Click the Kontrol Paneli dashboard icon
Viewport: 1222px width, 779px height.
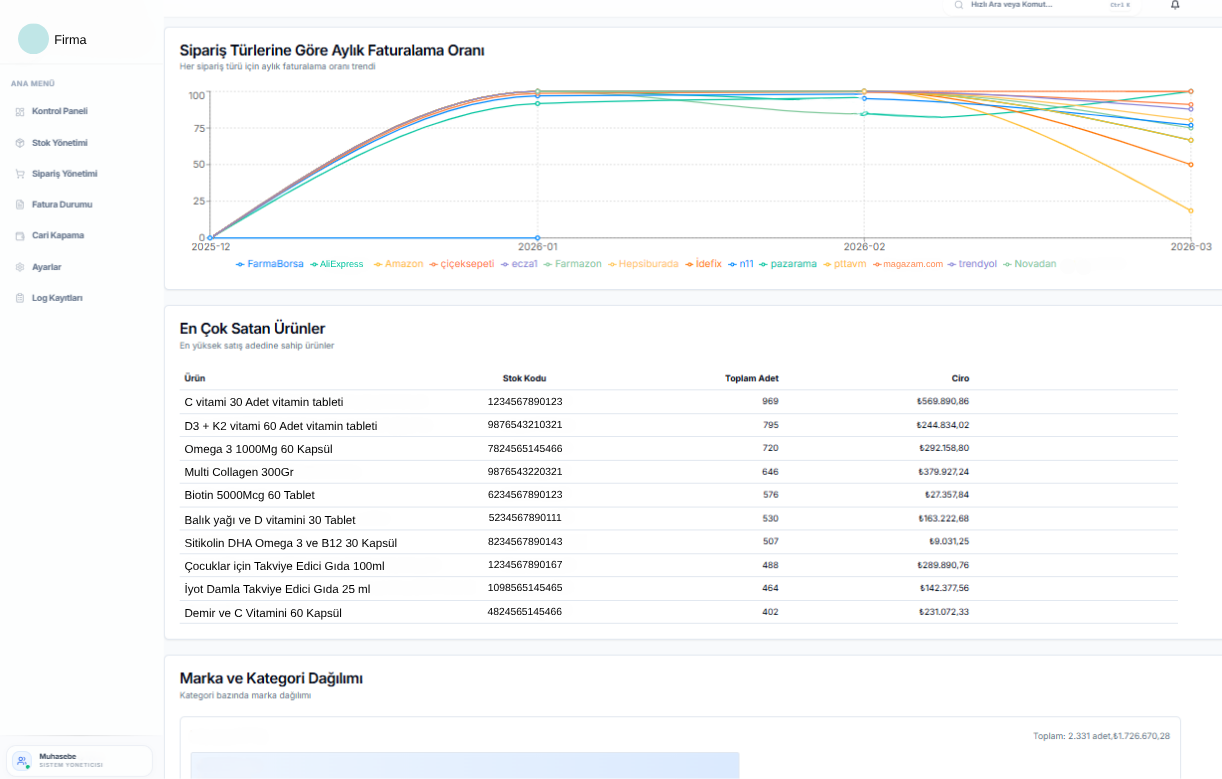click(20, 112)
